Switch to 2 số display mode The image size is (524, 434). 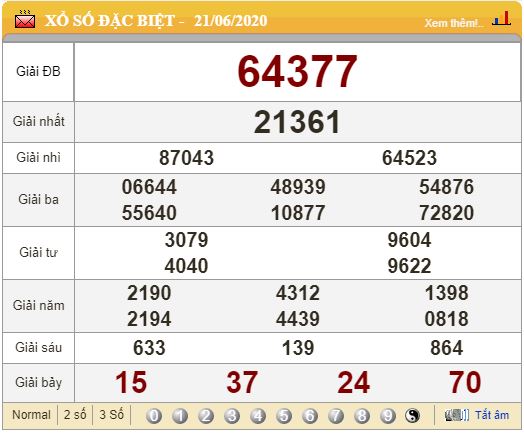(75, 415)
